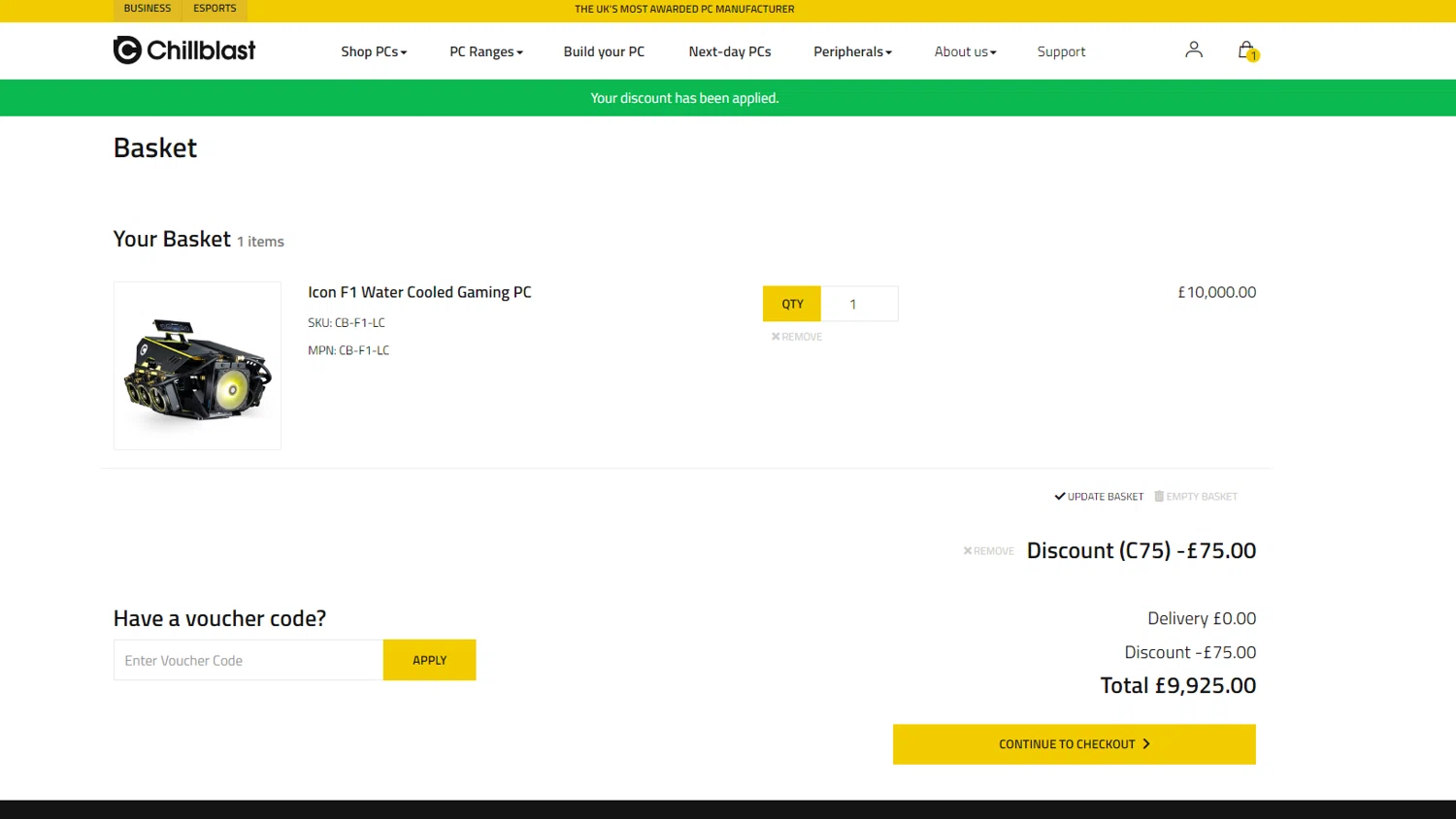Click the SKU: CB-F1-LC text
This screenshot has height=819, width=1456.
(347, 322)
